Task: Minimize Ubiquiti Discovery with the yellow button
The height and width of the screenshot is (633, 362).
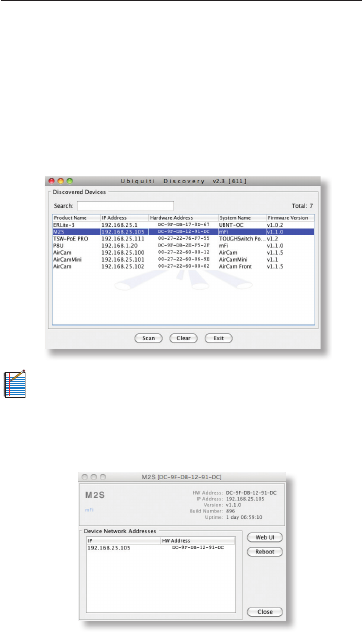Action: coord(61,181)
